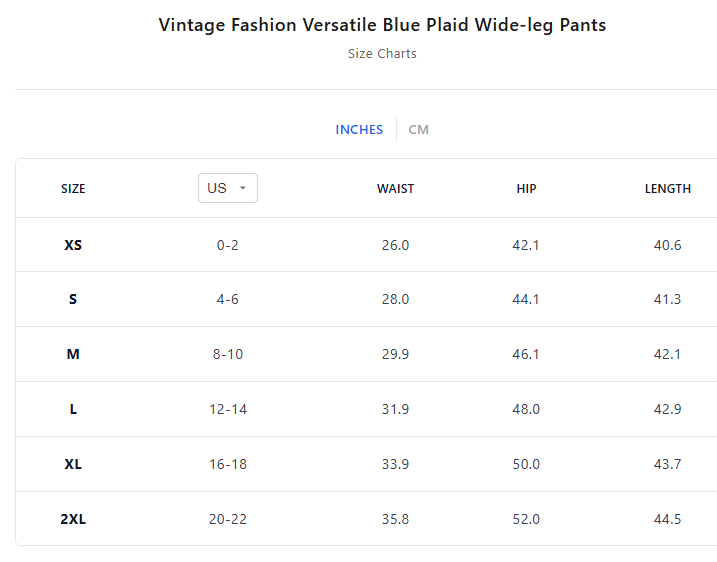The image size is (717, 562).
Task: Switch size chart to CM tab
Action: pyautogui.click(x=418, y=130)
